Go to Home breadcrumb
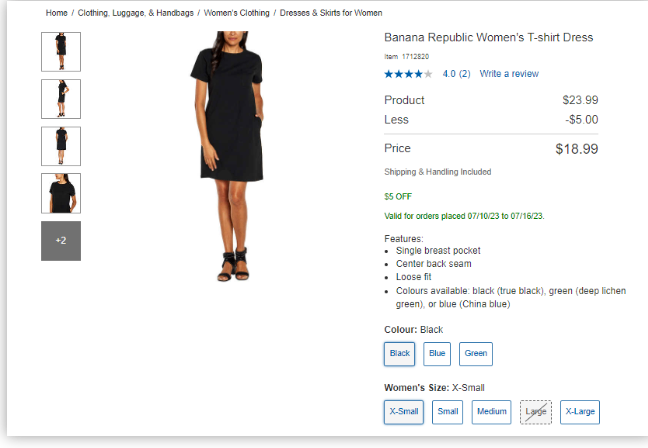 [x=57, y=13]
